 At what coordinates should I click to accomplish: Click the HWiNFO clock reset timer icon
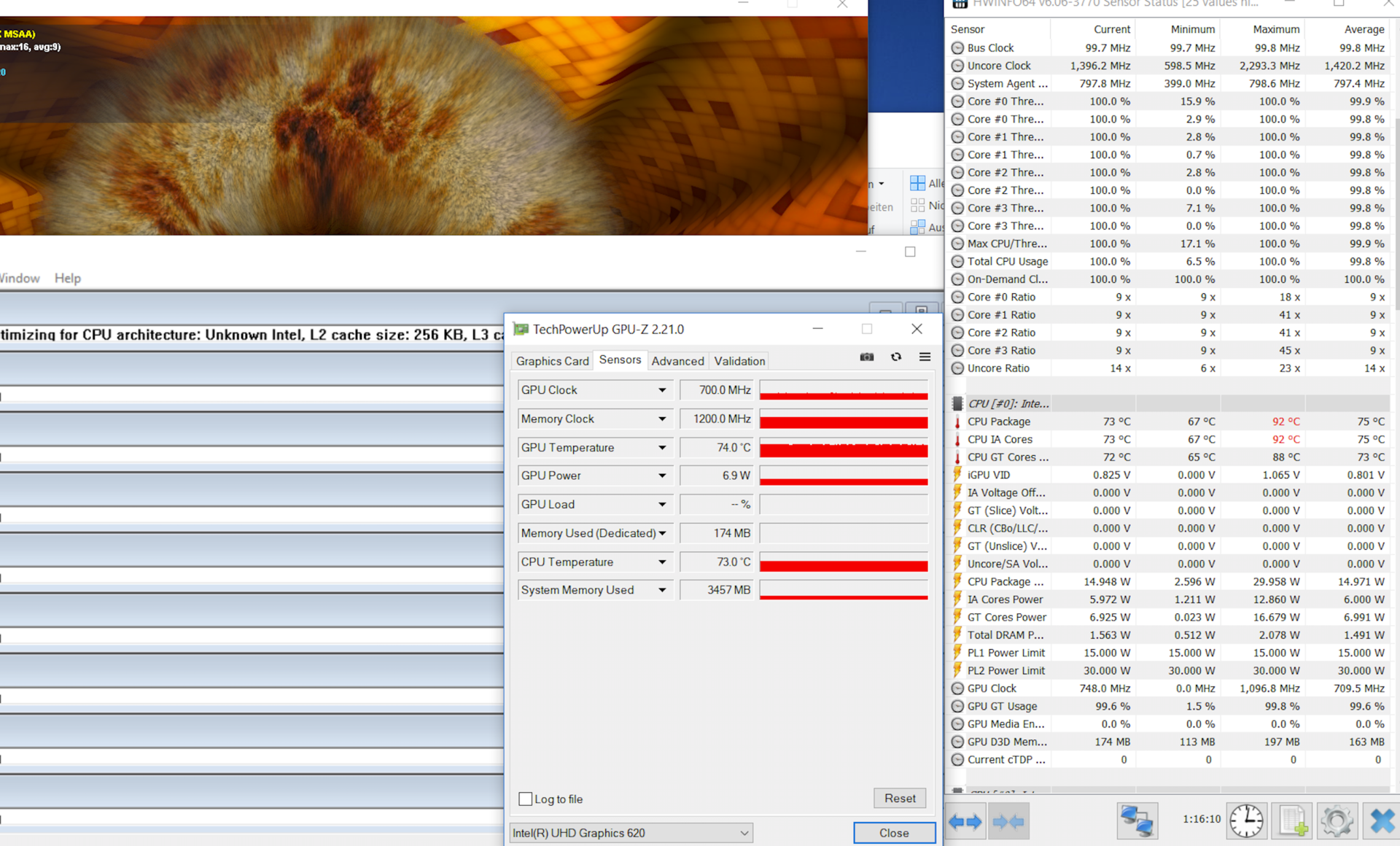tap(1246, 820)
